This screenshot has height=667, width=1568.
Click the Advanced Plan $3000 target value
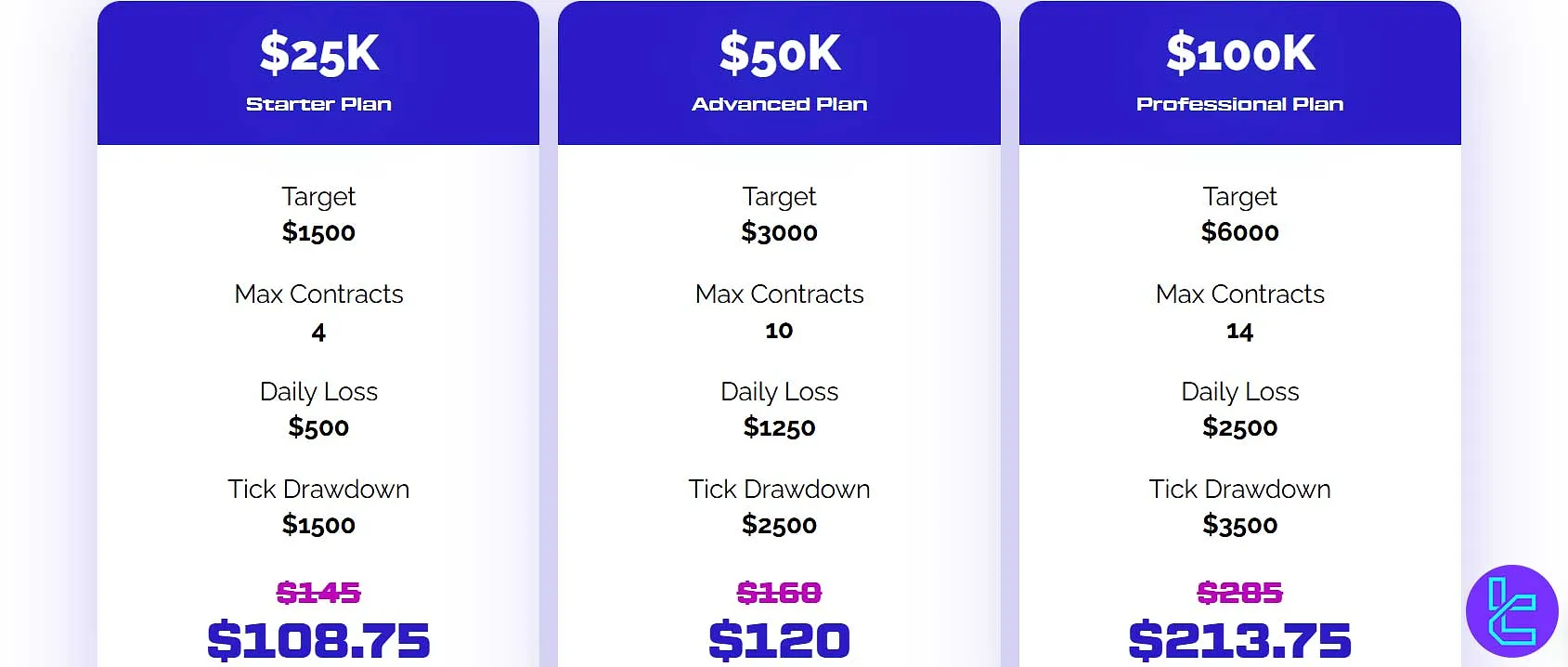(x=779, y=232)
